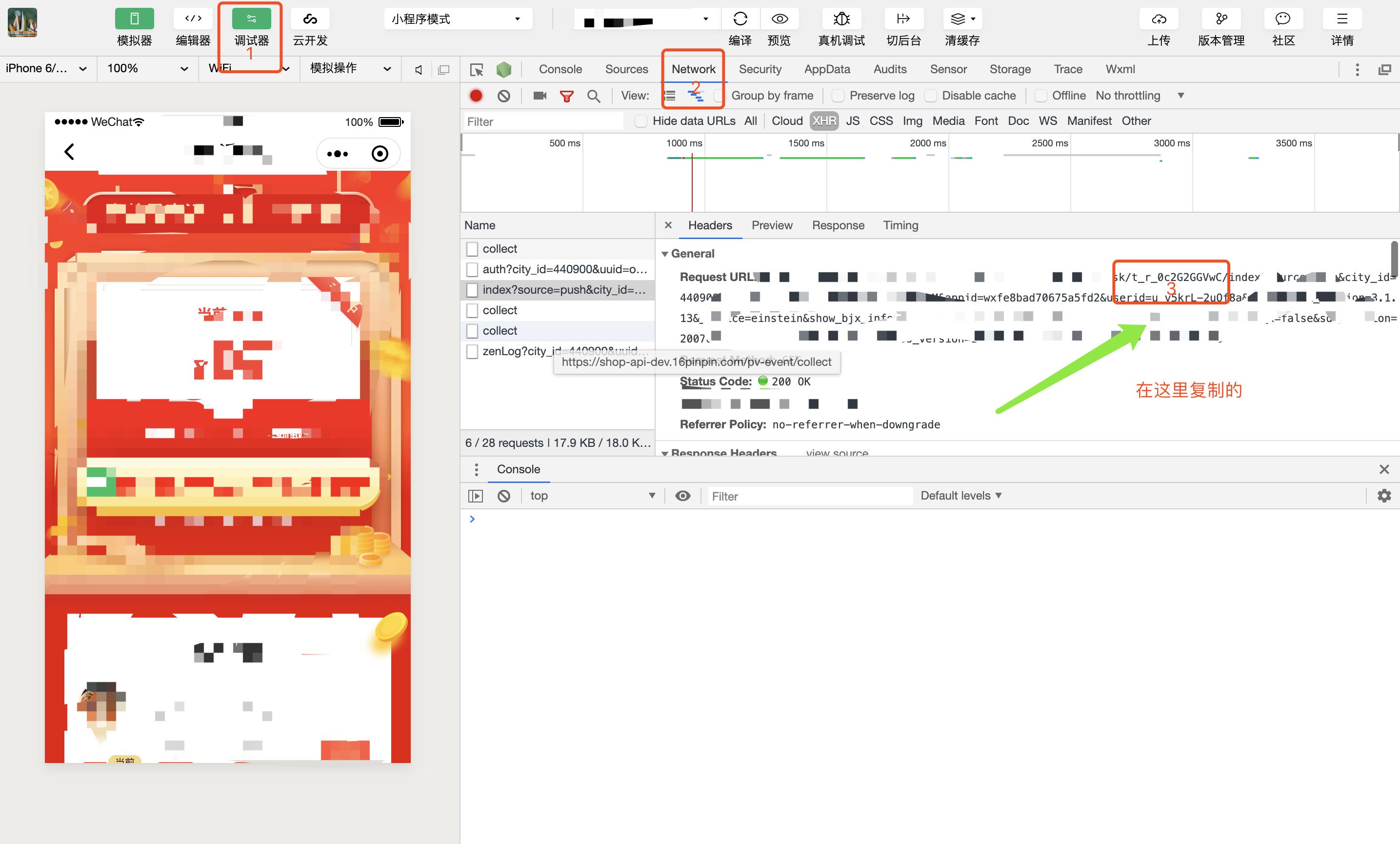Screen dimensions: 1400x844
Task: Tick the Hide data URLs checkbox
Action: [641, 121]
